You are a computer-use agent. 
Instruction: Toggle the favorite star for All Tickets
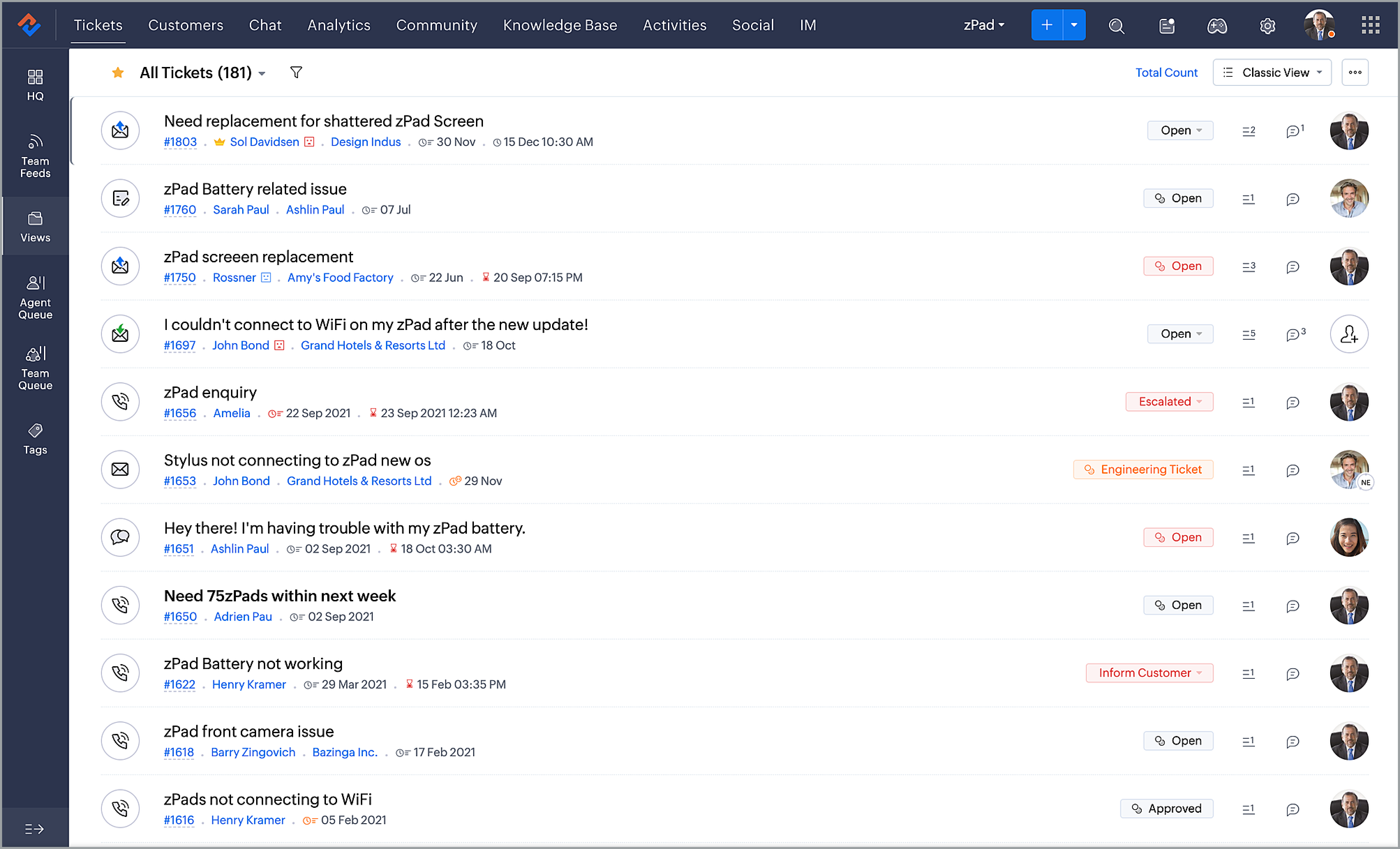click(x=118, y=72)
